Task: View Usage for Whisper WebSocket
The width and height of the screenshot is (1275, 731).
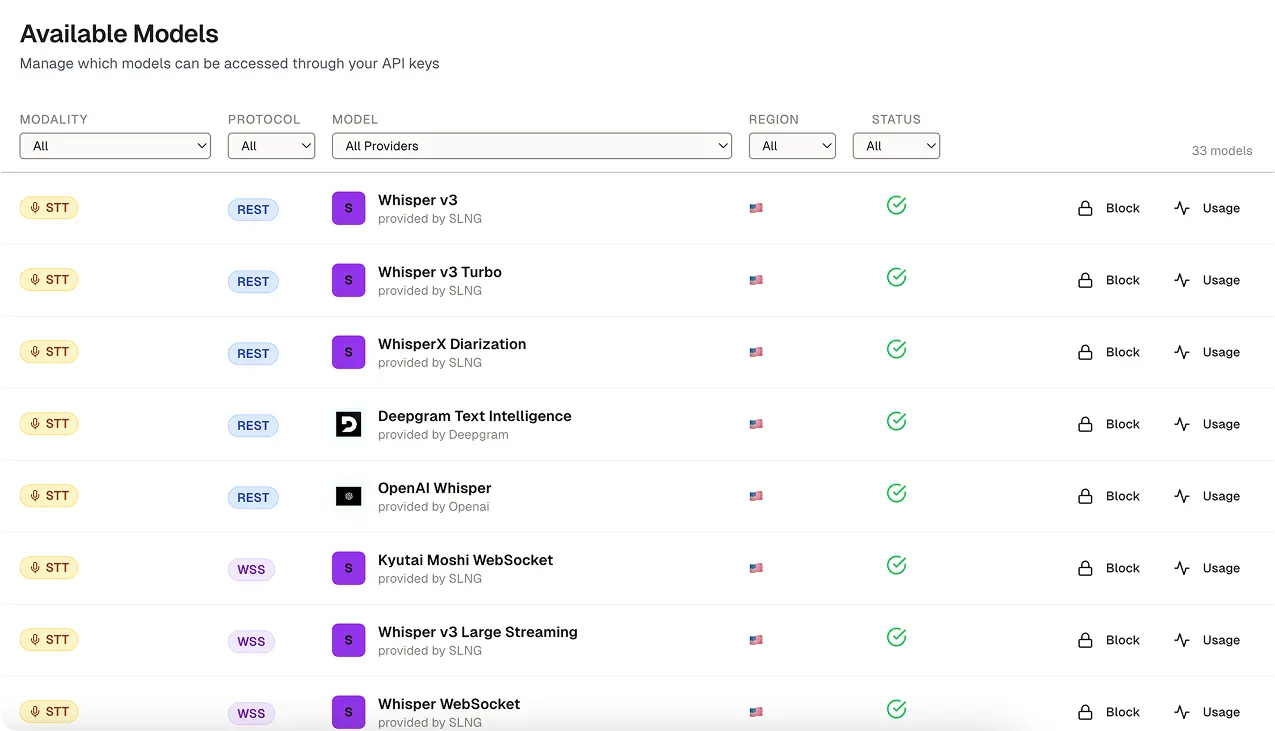Action: pos(1207,712)
